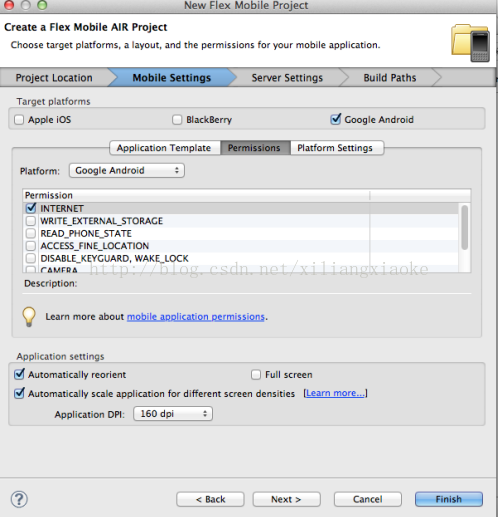Viewport: 498px width, 517px height.
Task: Open the Platform dropdown showing Google Android
Action: pyautogui.click(x=127, y=170)
